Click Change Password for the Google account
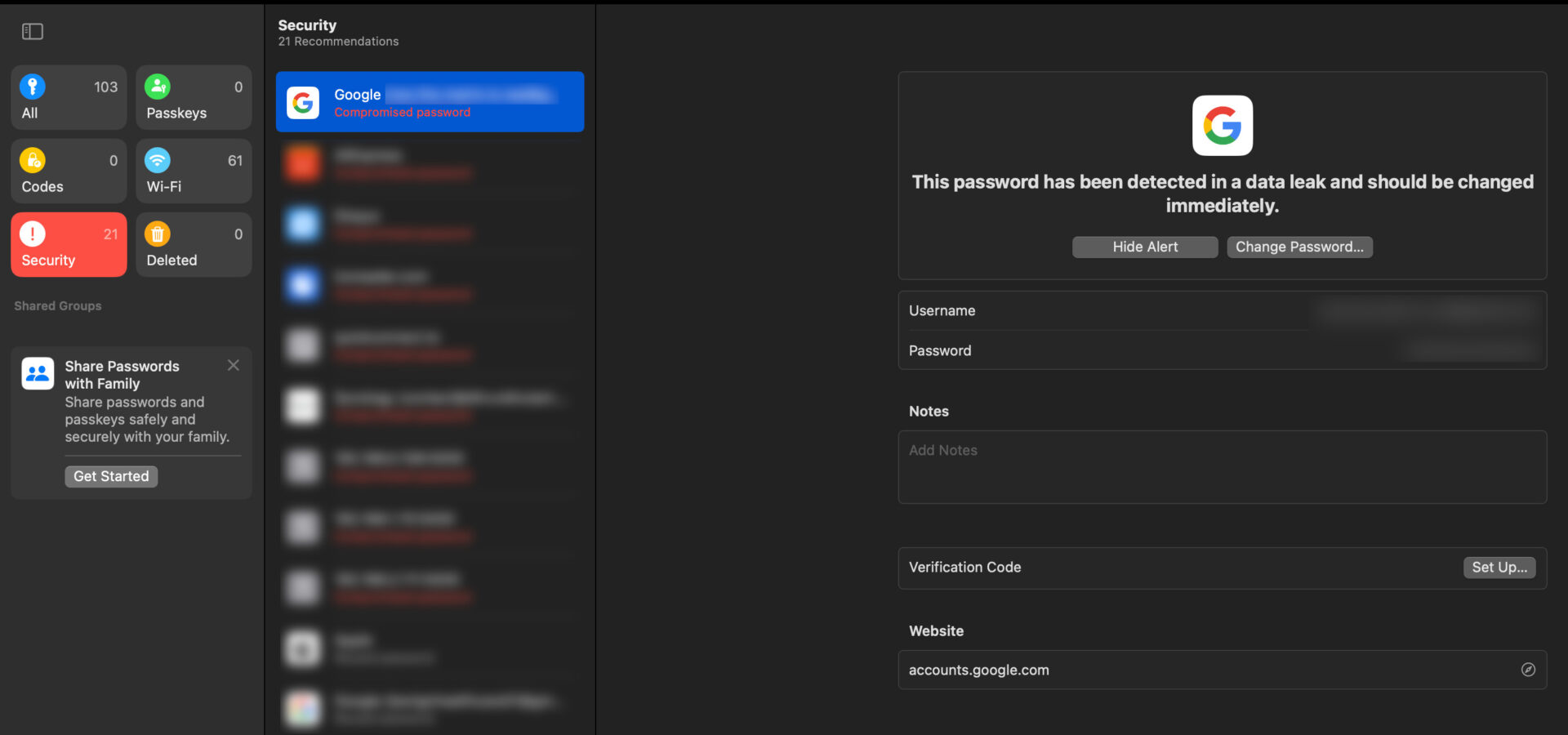Screen dimensions: 1568x735 pyautogui.click(x=1299, y=247)
